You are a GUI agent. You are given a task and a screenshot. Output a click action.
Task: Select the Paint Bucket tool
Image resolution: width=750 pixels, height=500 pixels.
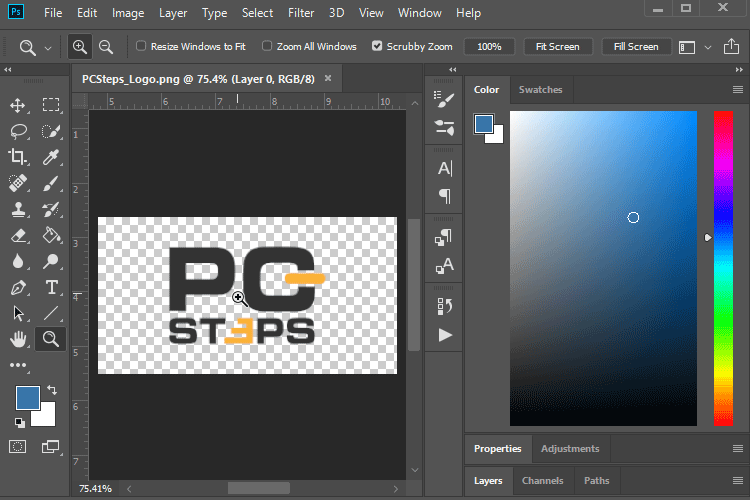click(x=51, y=235)
